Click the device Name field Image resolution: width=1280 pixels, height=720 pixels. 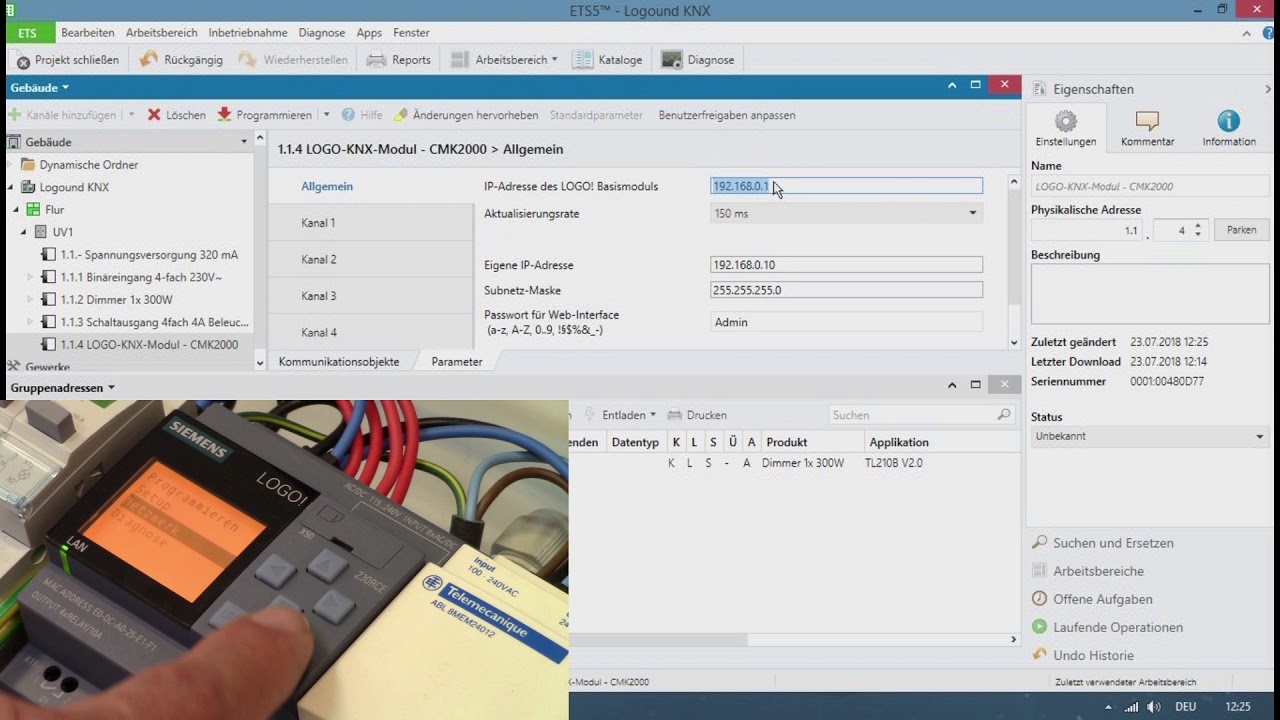pos(1150,186)
